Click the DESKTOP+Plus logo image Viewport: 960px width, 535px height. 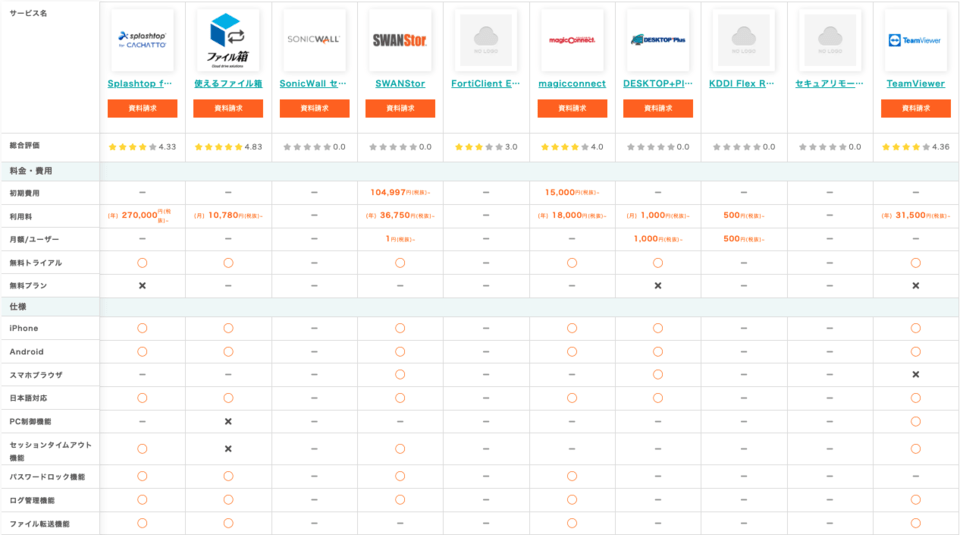[658, 40]
